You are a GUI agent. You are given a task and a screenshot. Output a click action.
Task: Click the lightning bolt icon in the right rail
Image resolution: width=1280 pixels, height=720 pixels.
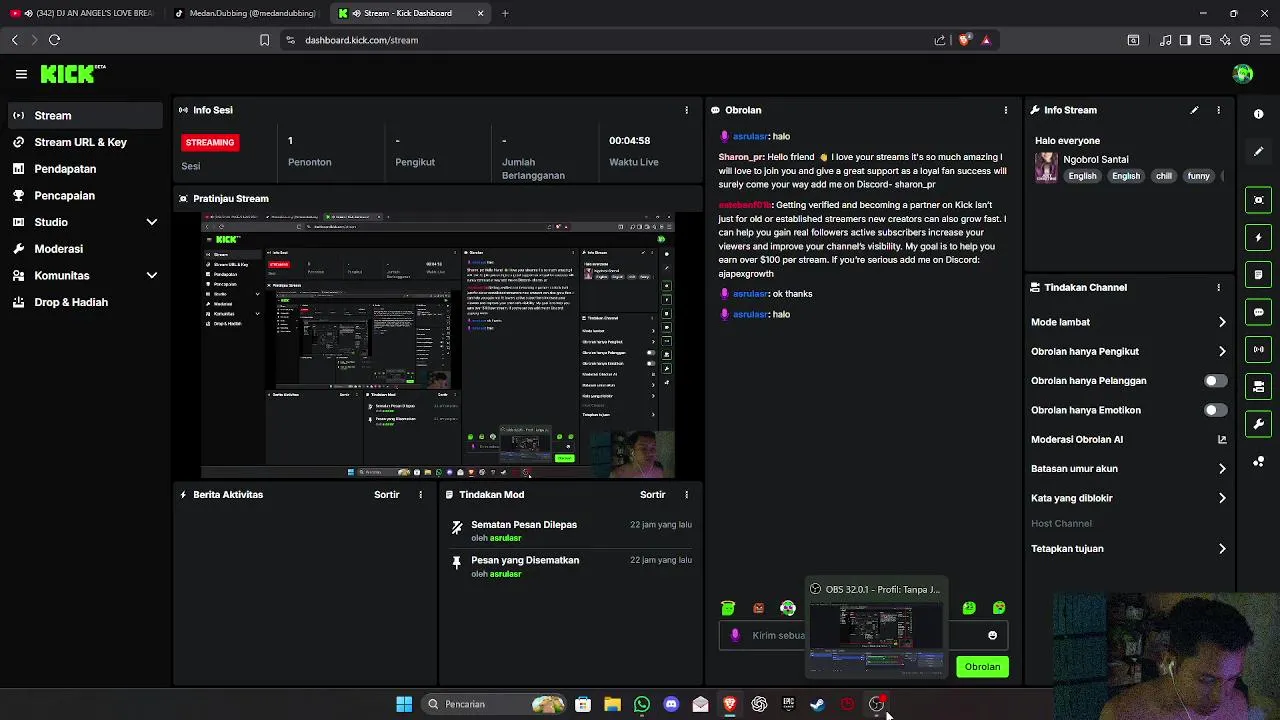(1259, 238)
